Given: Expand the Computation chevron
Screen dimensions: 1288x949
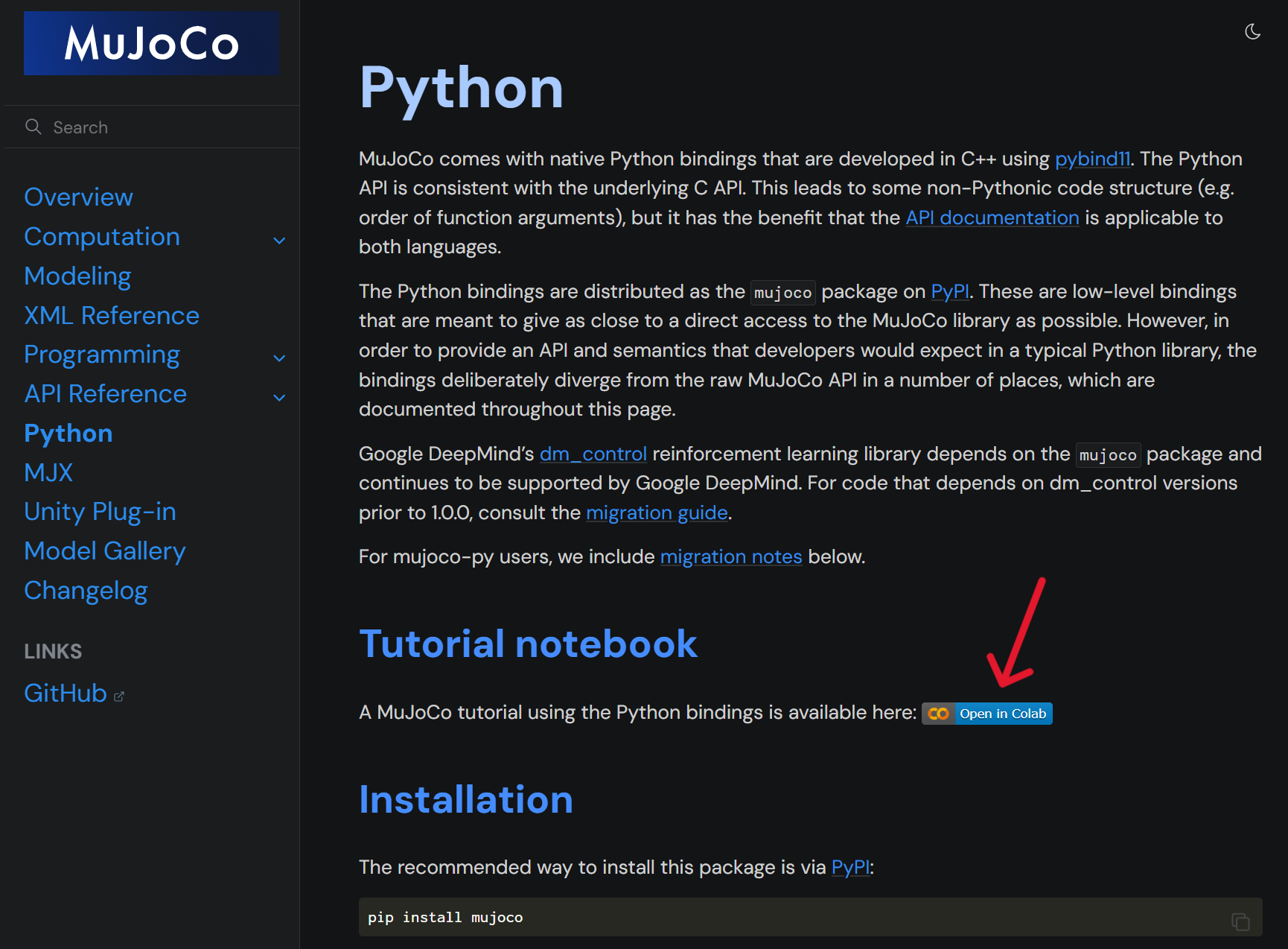Looking at the screenshot, I should [279, 240].
